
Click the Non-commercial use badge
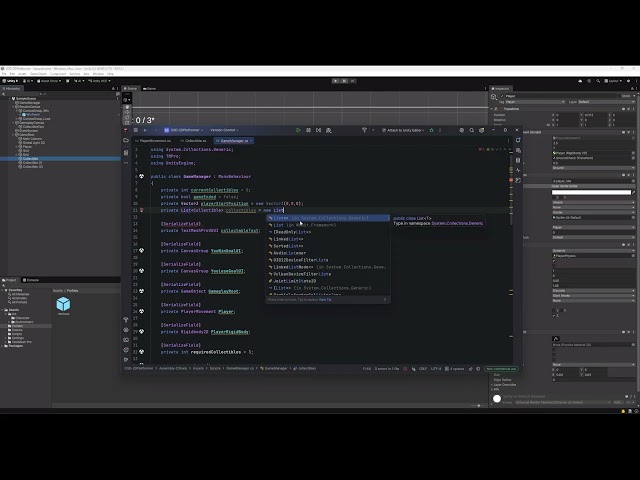click(x=501, y=369)
